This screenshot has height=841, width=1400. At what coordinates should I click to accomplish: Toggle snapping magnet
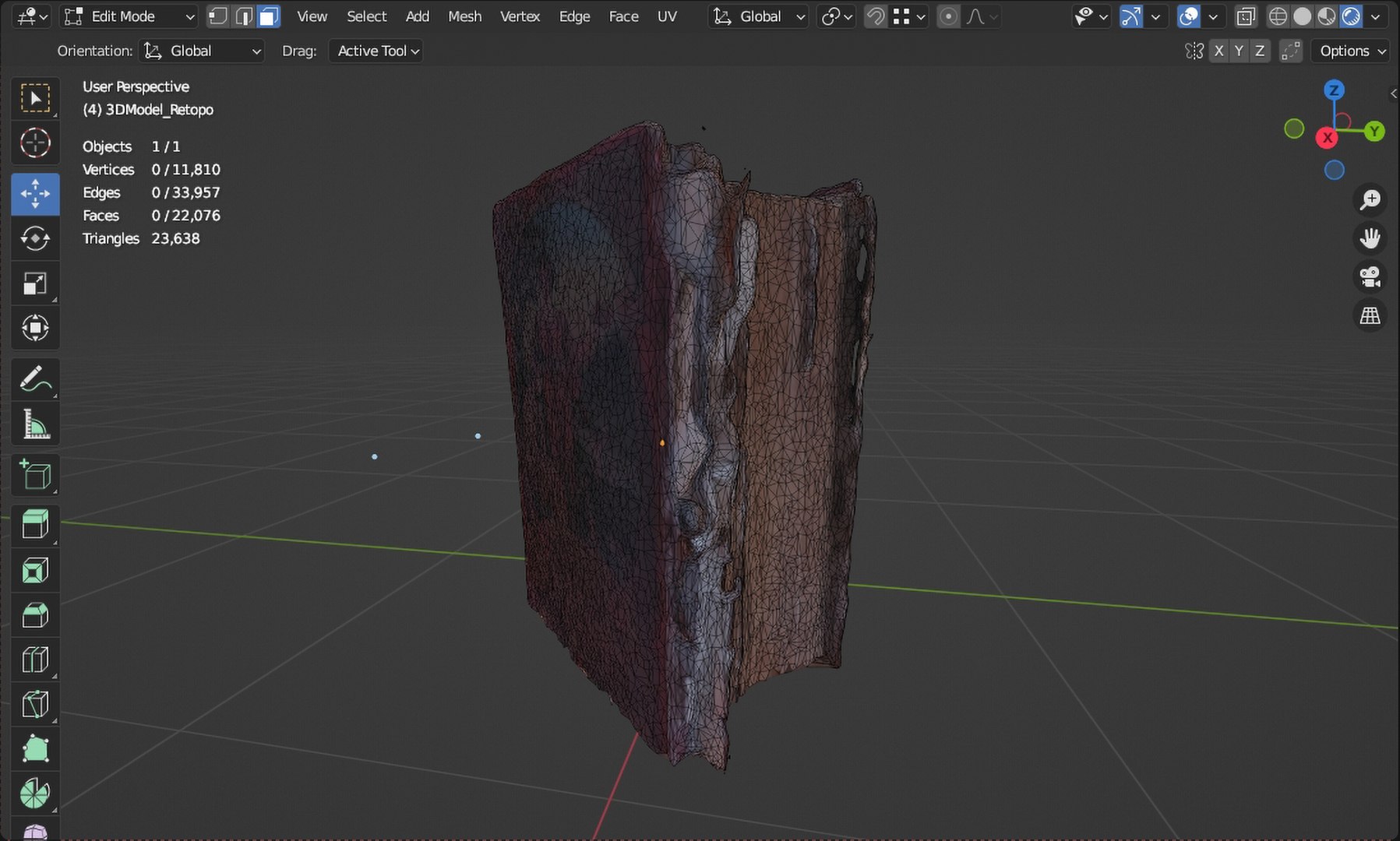pyautogui.click(x=876, y=16)
